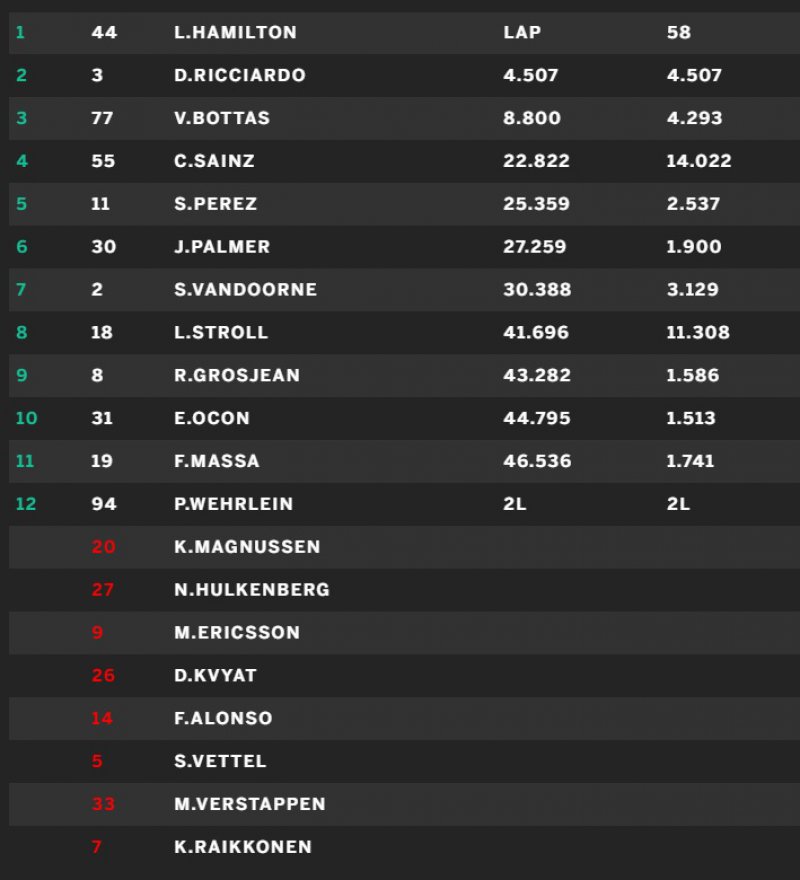Click car number 44
This screenshot has width=800, height=880.
point(104,32)
